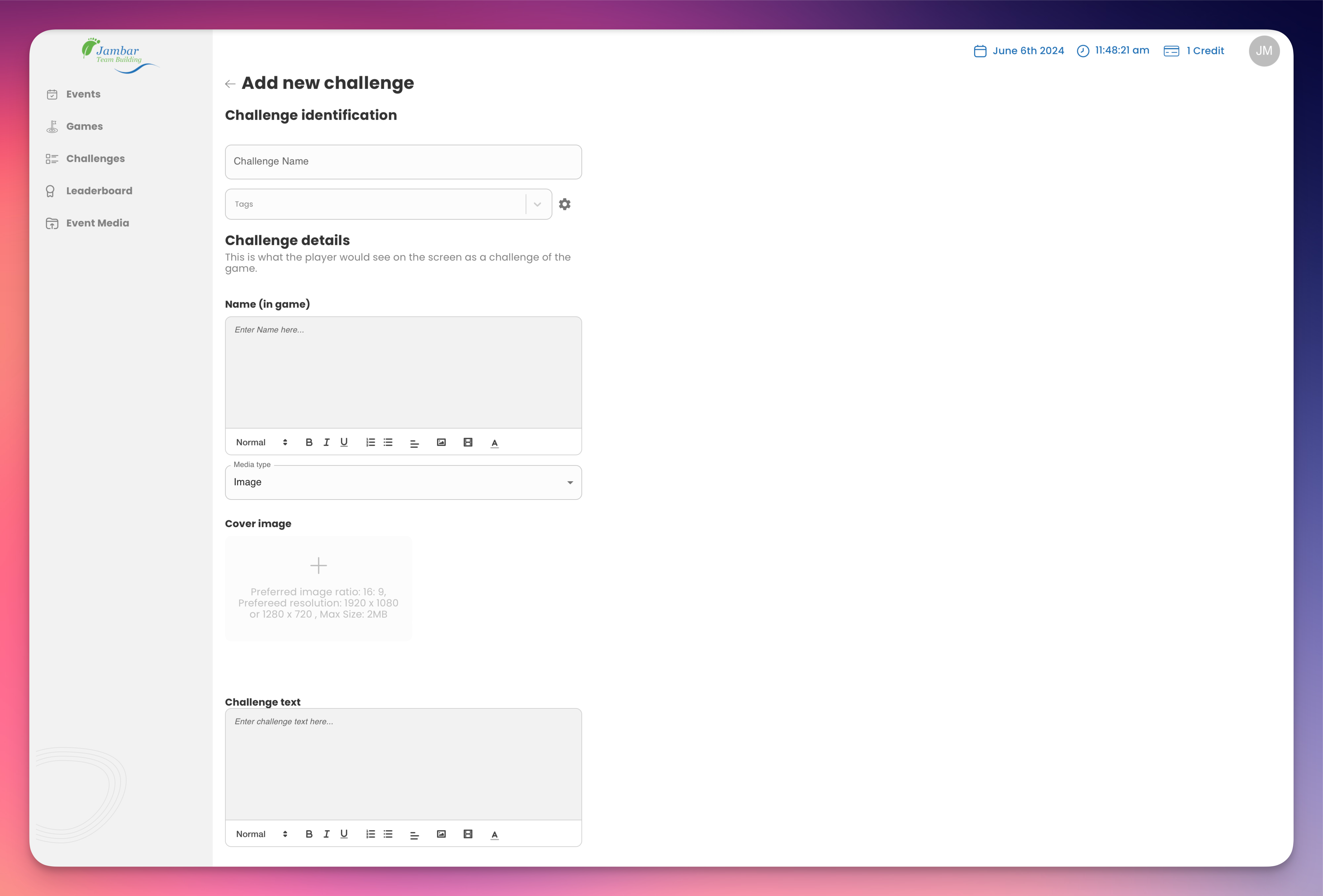Viewport: 1323px width, 896px height.
Task: Toggle italic in Name editor toolbar
Action: [x=326, y=442]
